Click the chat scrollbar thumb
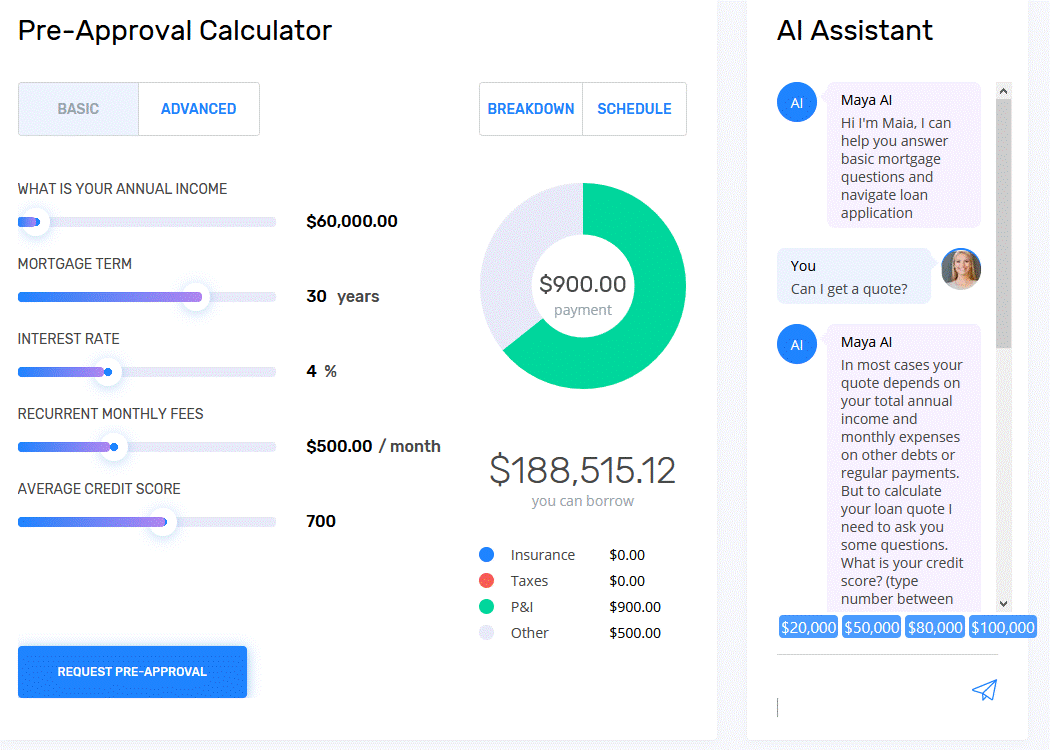 (1003, 224)
